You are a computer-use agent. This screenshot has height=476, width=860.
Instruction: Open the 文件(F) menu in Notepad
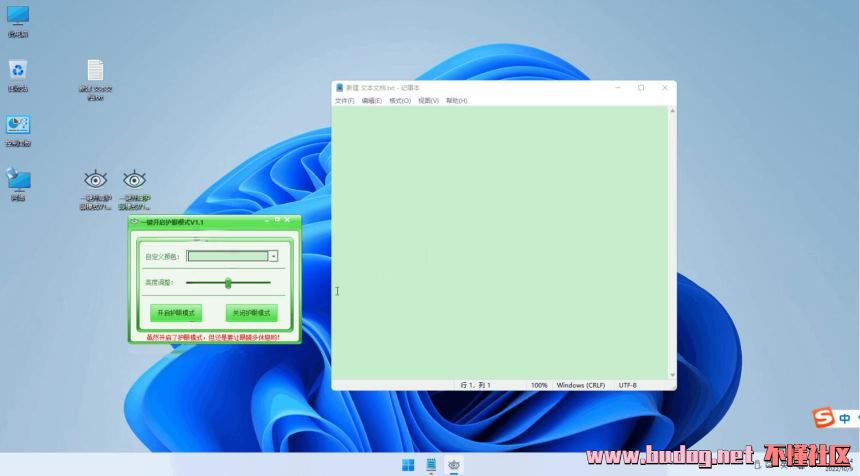[344, 101]
